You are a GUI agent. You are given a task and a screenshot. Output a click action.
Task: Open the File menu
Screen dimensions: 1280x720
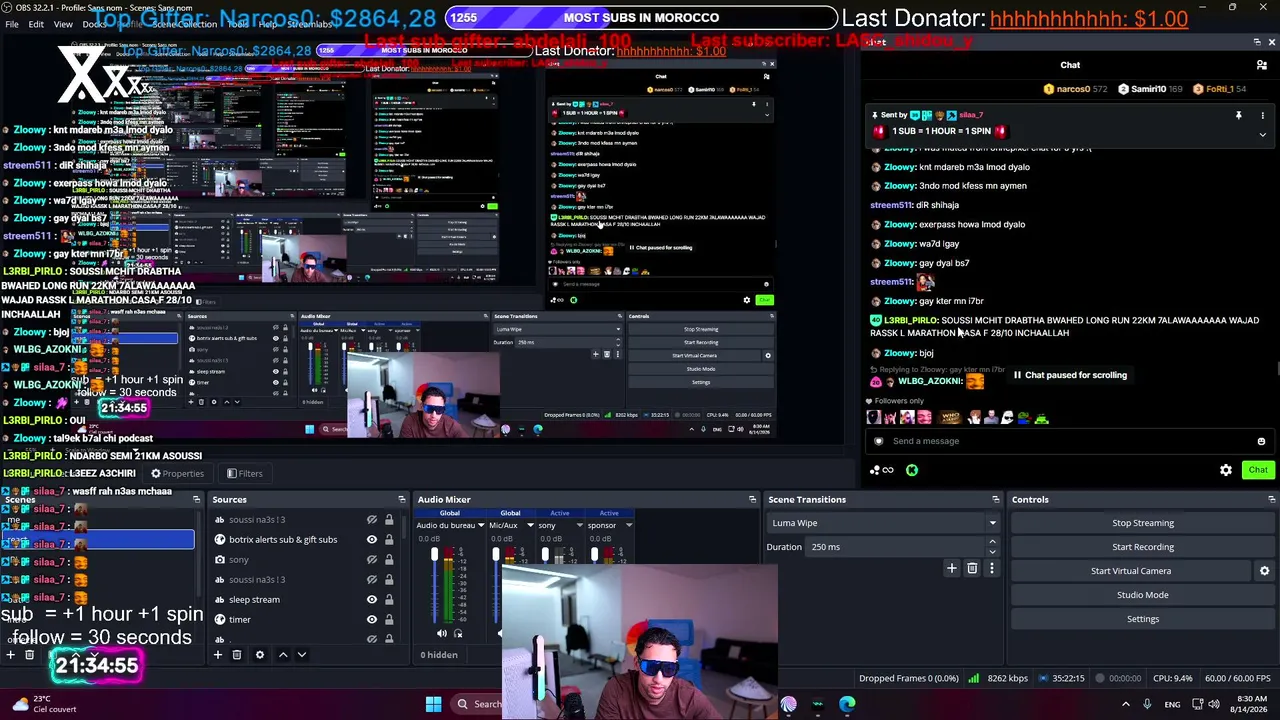coord(12,24)
